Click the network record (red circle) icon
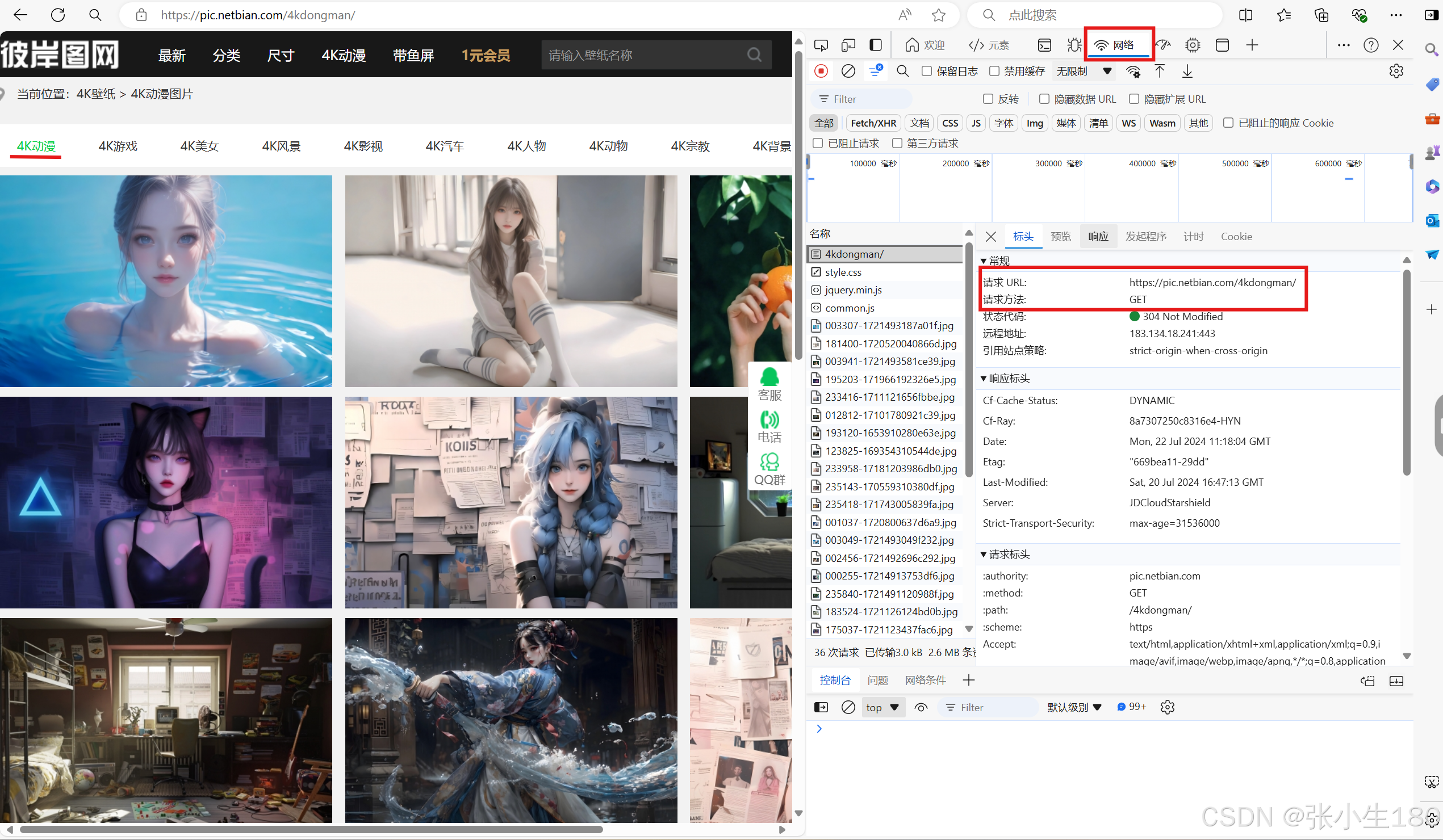Screen dimensions: 1443x840 coord(821,71)
